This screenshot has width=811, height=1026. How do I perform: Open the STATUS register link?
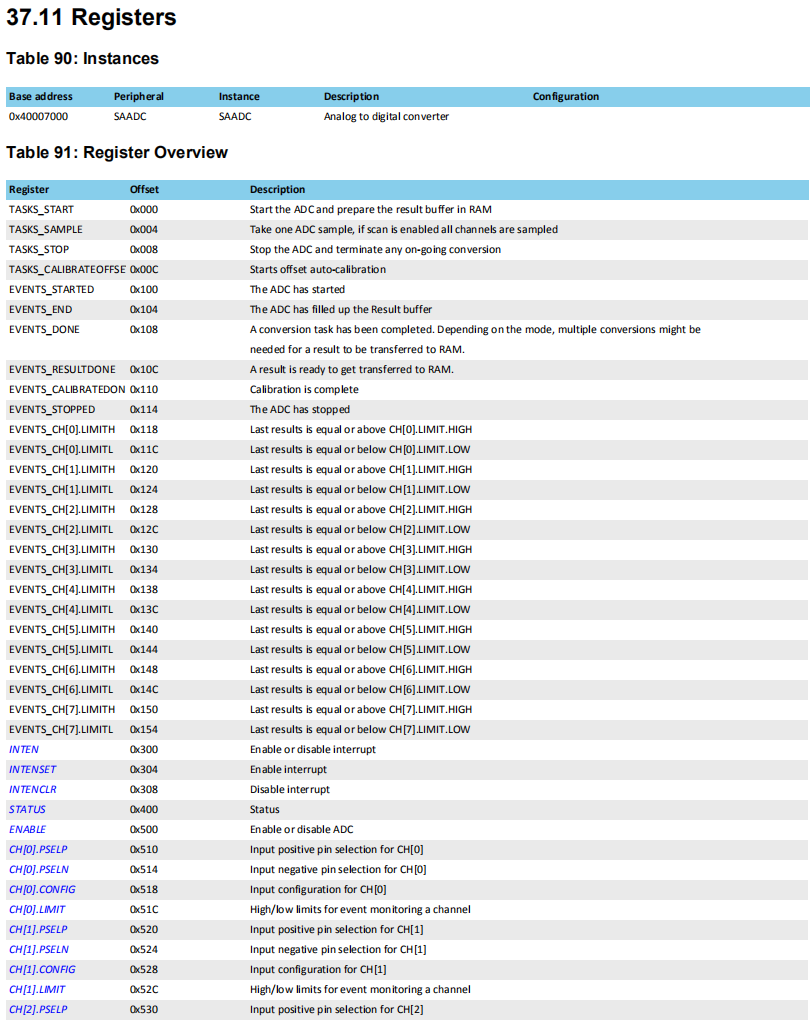tap(27, 809)
